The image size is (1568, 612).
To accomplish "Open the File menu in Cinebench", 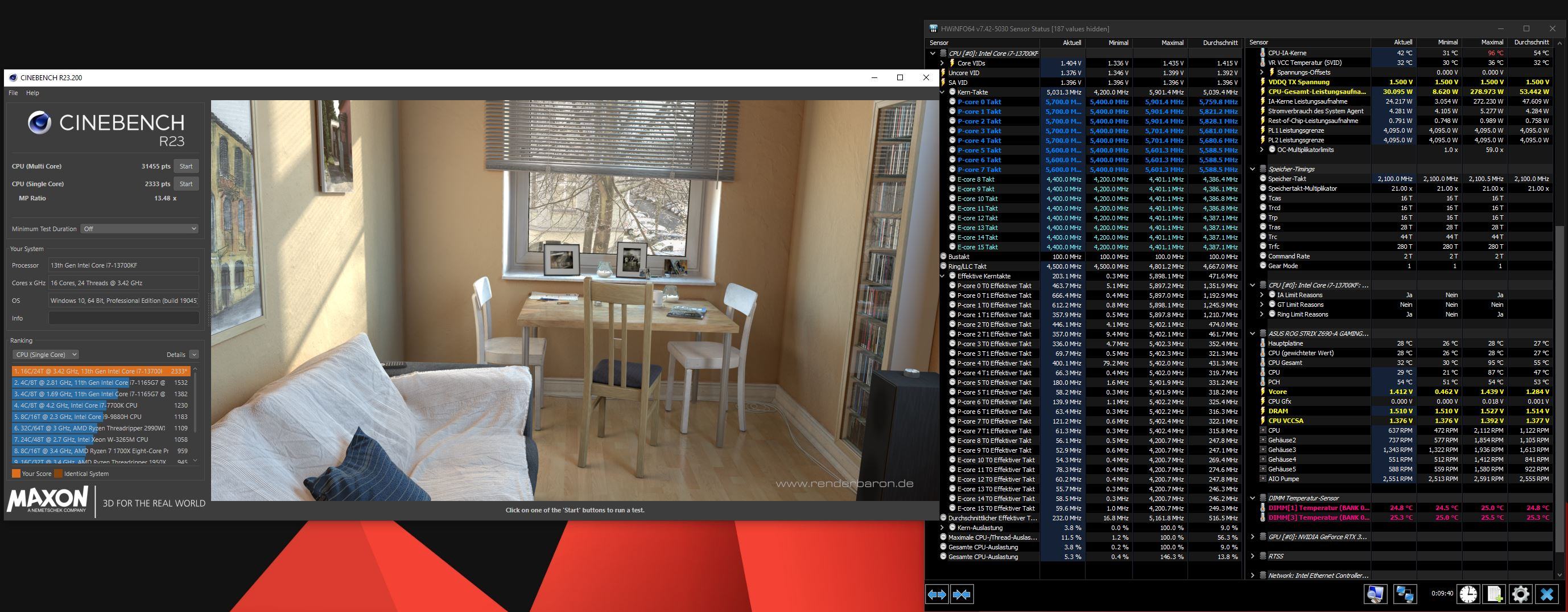I will click(13, 93).
